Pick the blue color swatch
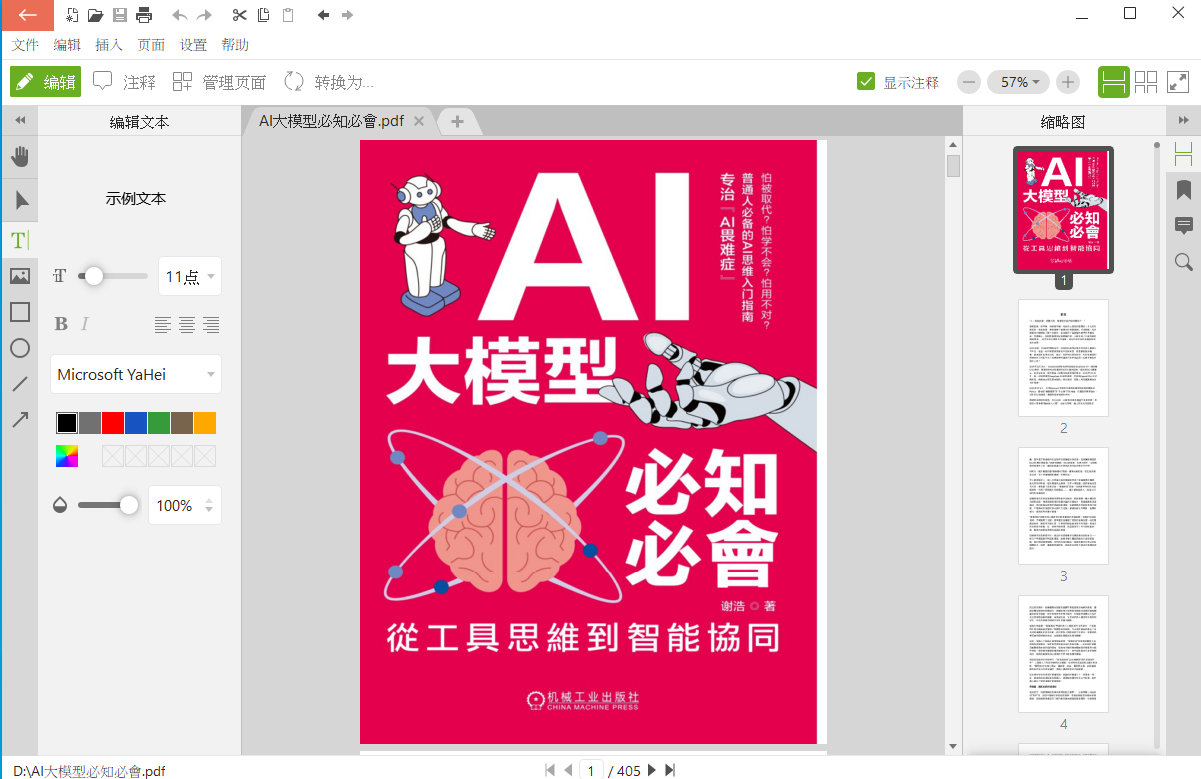 pos(136,423)
